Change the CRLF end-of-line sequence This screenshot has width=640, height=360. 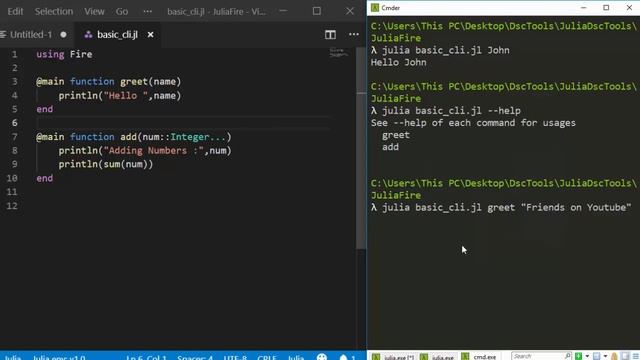(x=267, y=357)
